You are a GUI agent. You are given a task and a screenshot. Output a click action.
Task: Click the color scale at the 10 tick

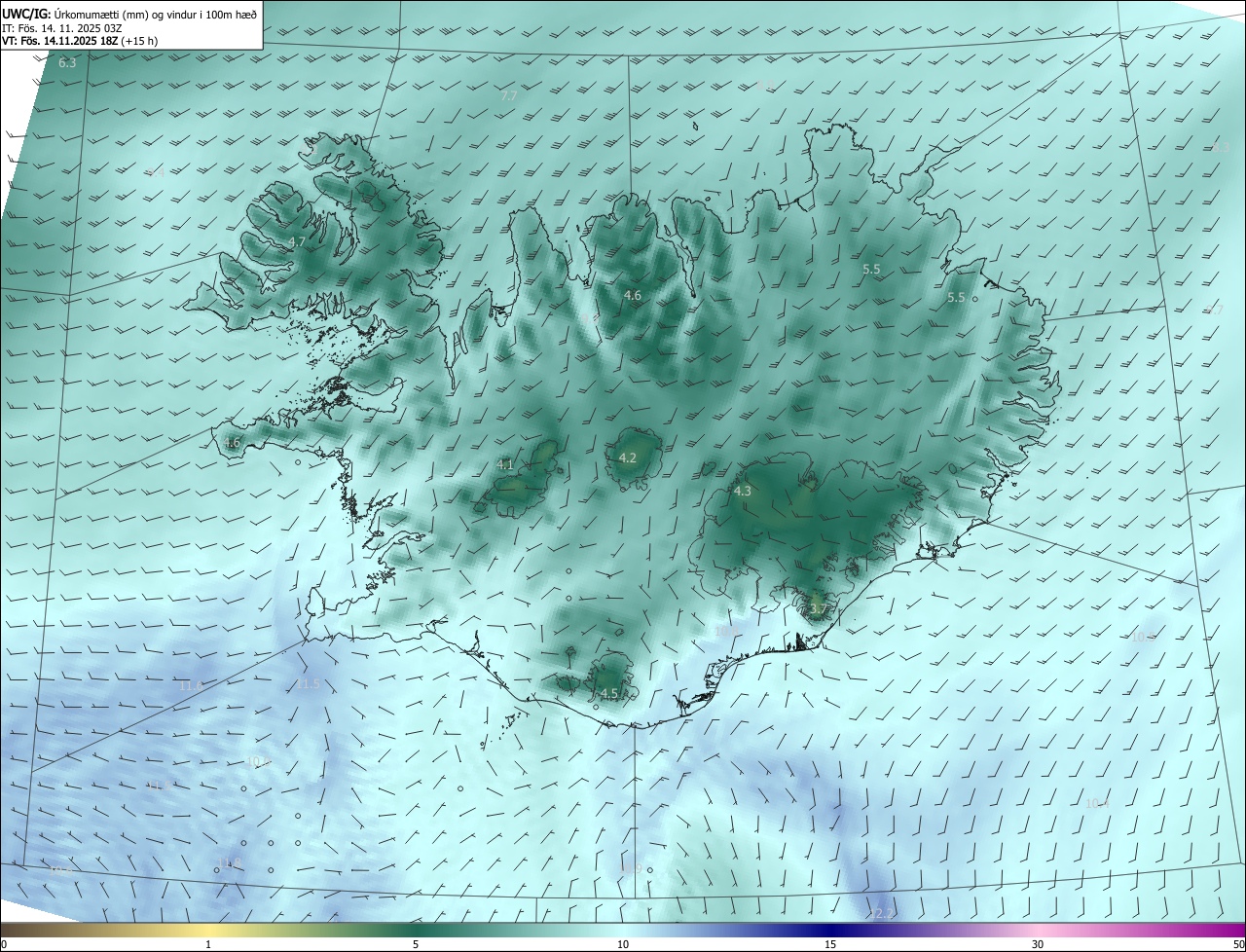623,944
